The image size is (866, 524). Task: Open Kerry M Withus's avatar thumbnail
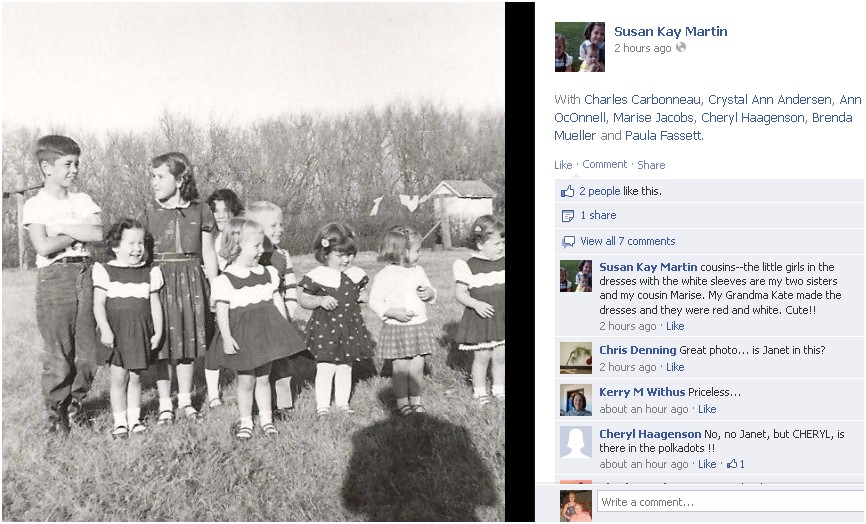tap(575, 400)
